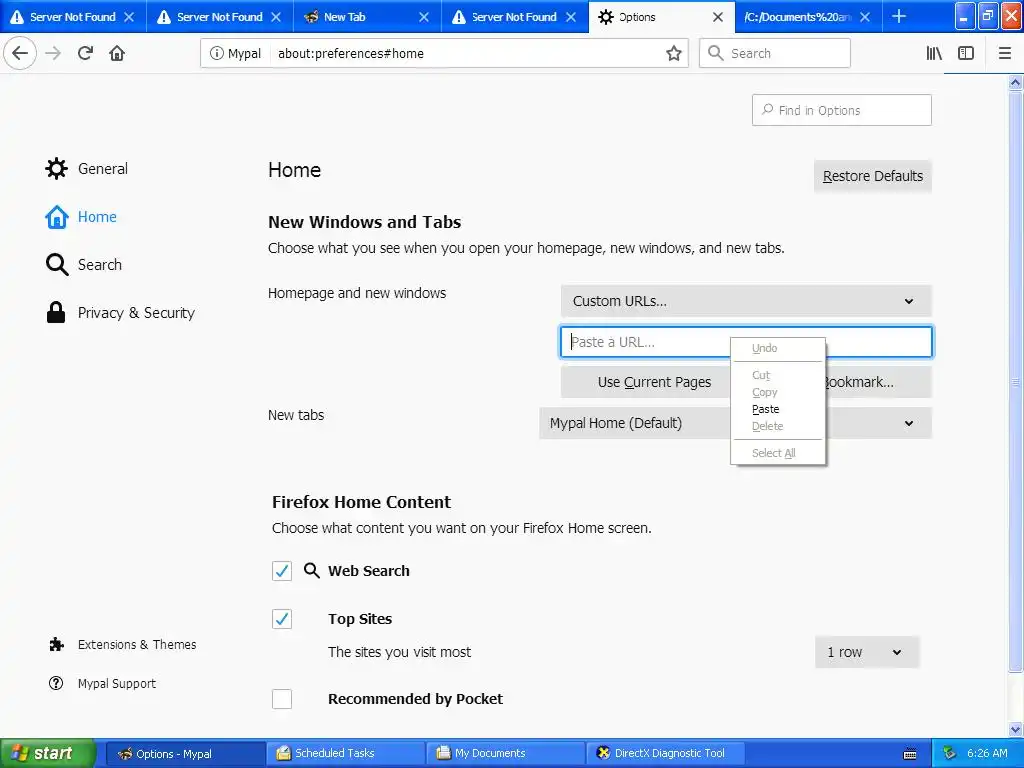Uncheck the Web Search checkbox

(x=282, y=571)
